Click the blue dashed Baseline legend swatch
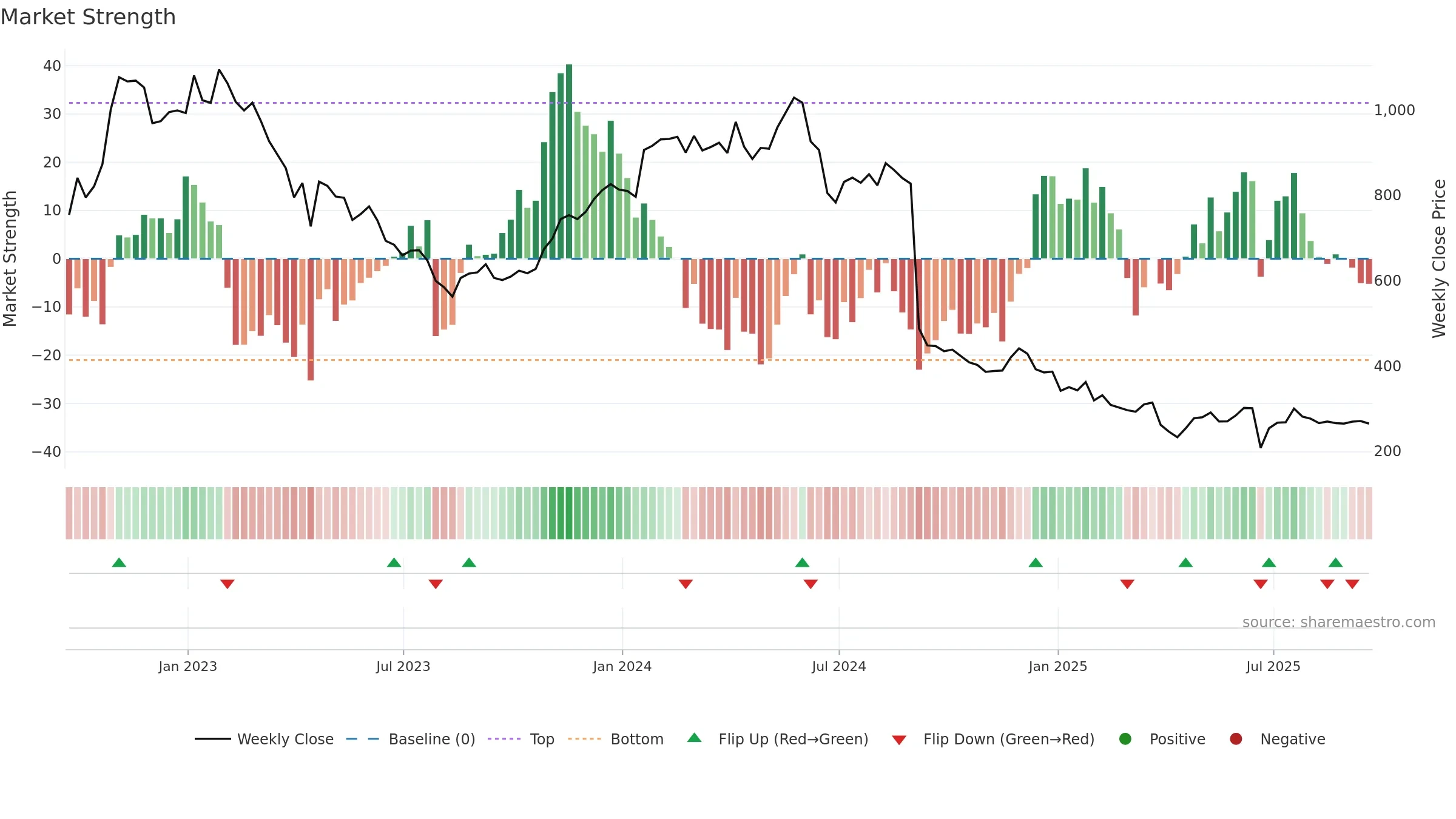The image size is (1456, 819). point(362,739)
